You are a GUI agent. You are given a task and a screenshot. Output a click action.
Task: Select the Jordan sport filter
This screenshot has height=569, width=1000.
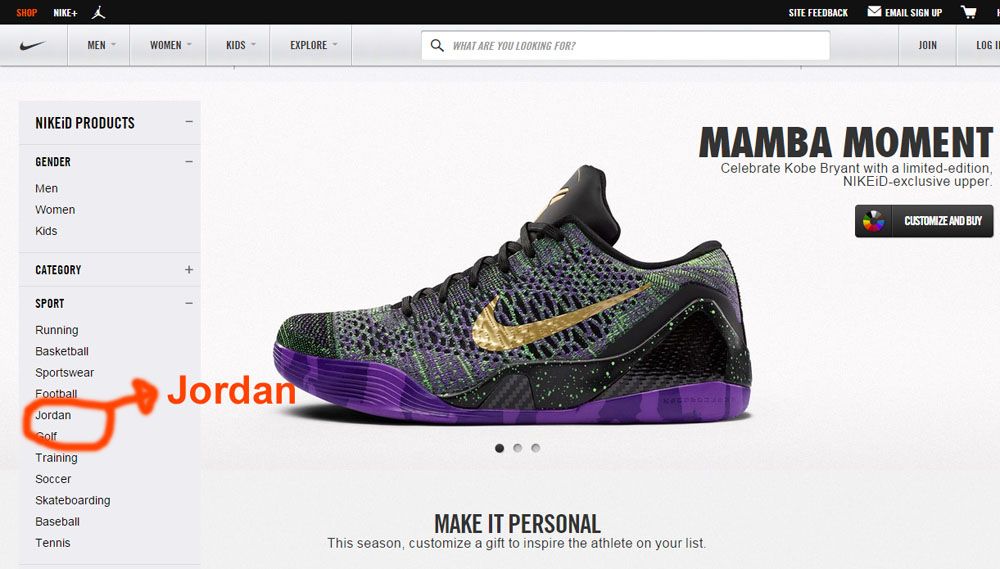tap(53, 415)
